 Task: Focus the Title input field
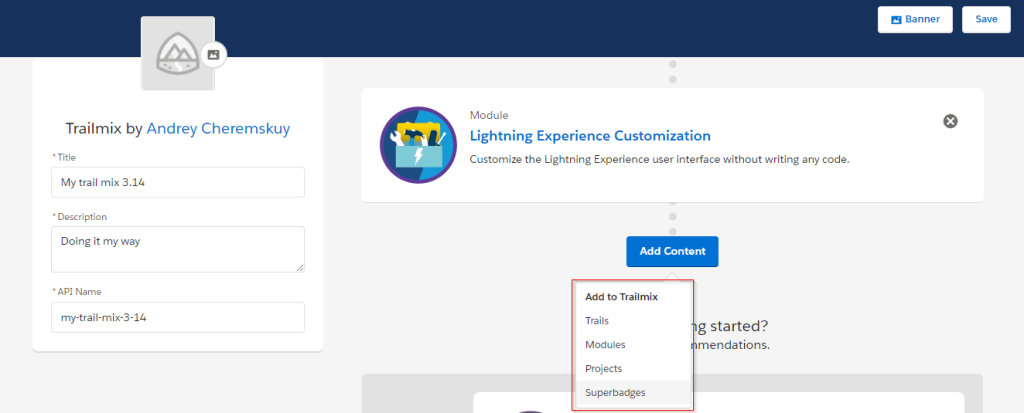click(177, 182)
